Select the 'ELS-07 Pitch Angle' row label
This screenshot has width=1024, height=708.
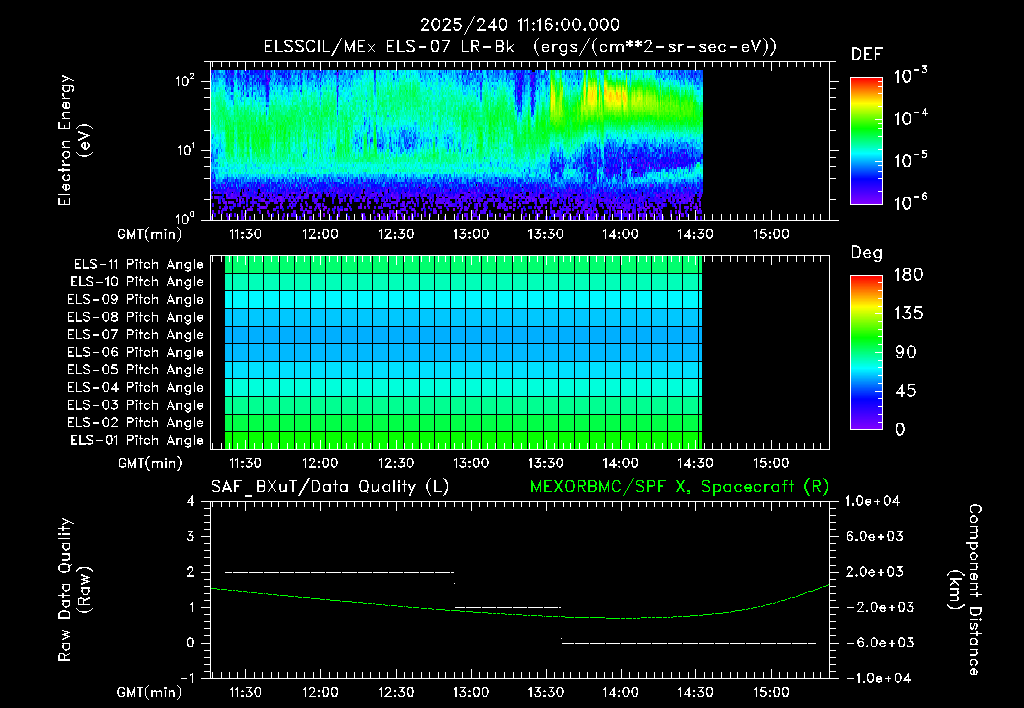[135, 334]
